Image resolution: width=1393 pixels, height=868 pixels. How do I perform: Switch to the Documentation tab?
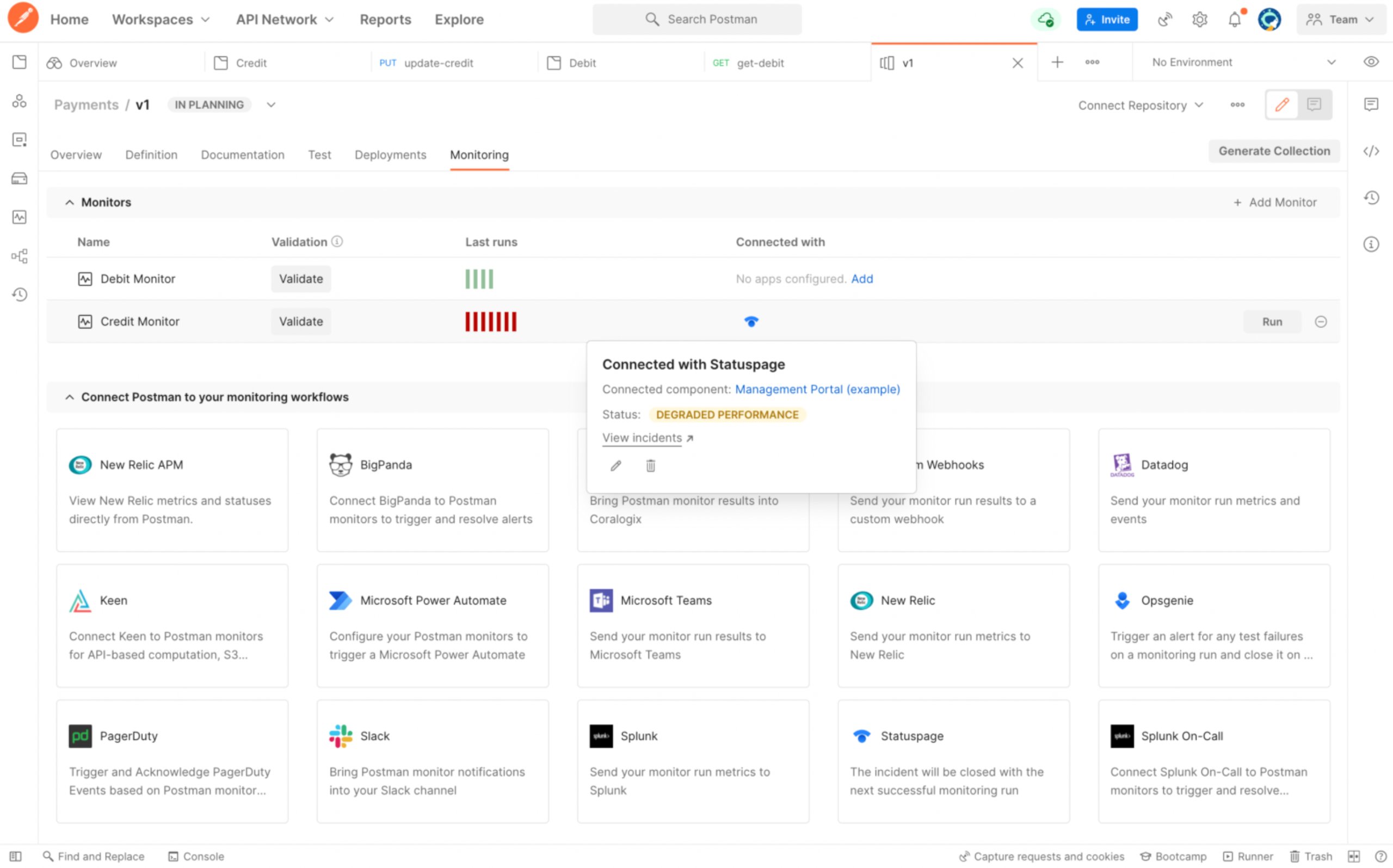242,155
